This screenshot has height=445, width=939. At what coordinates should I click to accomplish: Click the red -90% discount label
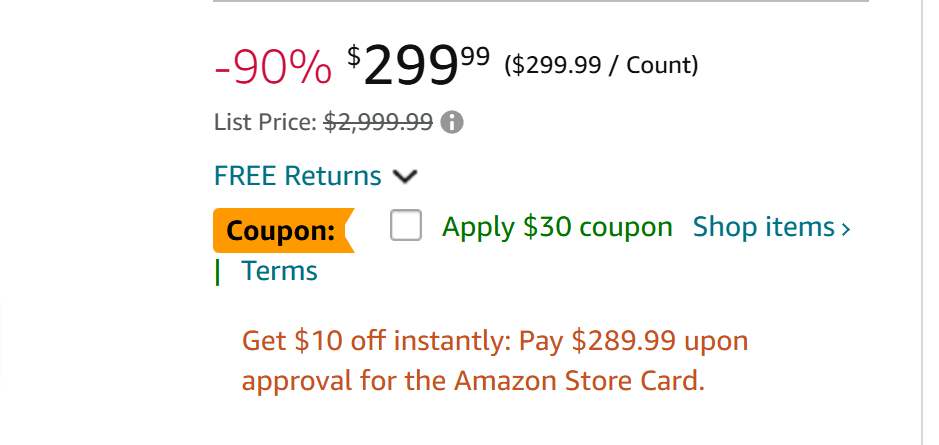click(272, 66)
